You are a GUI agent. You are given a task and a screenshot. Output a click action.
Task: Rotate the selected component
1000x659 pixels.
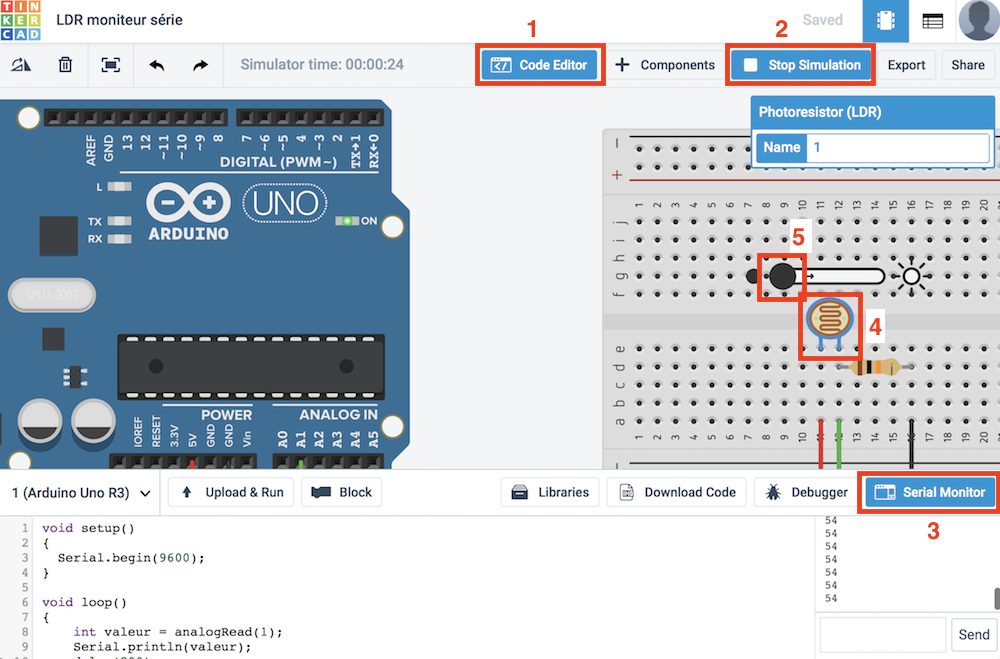click(x=21, y=64)
